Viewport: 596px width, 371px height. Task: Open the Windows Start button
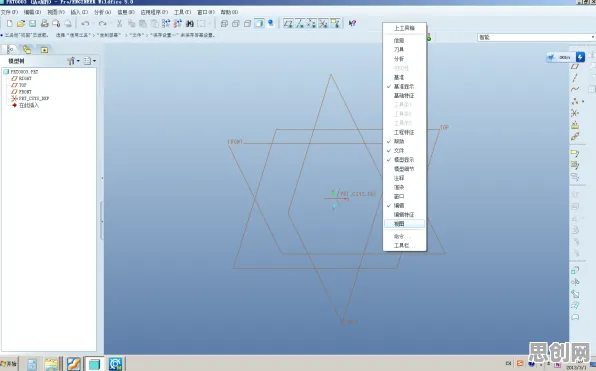(8, 364)
